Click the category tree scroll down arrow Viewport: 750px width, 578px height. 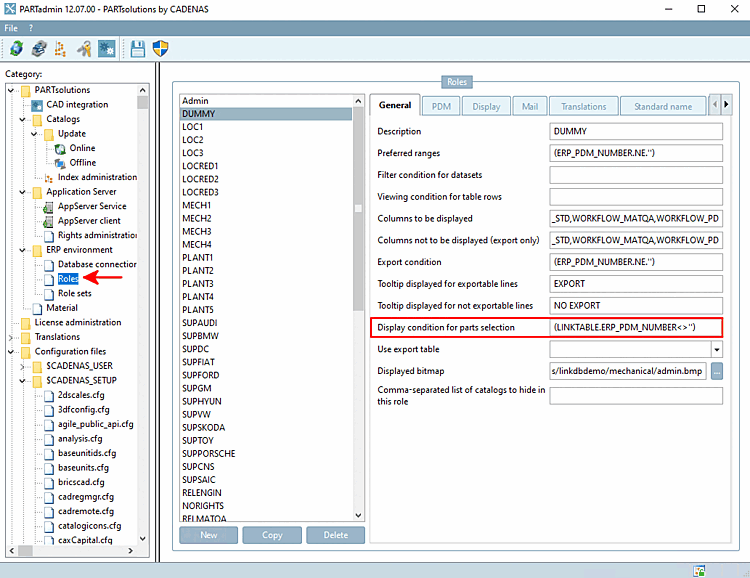(143, 539)
